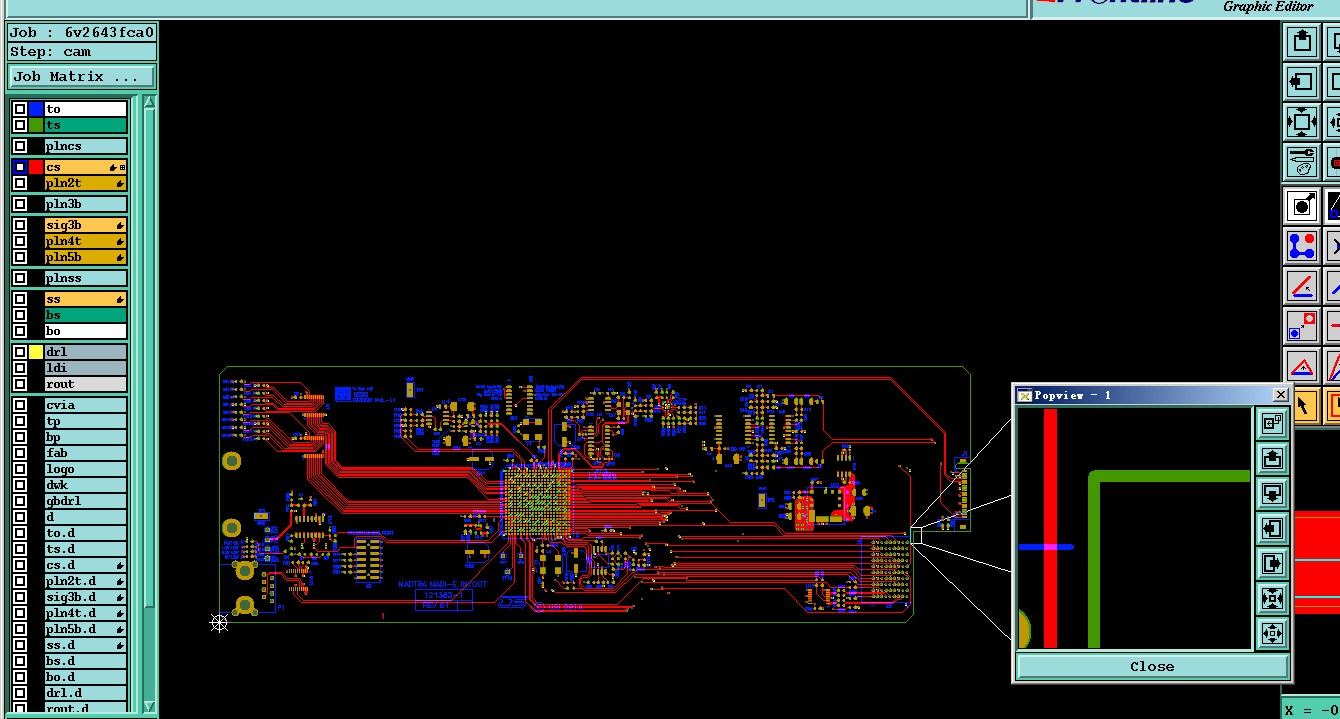
Task: Click the layer list scroll-up arrow
Action: pyautogui.click(x=149, y=102)
